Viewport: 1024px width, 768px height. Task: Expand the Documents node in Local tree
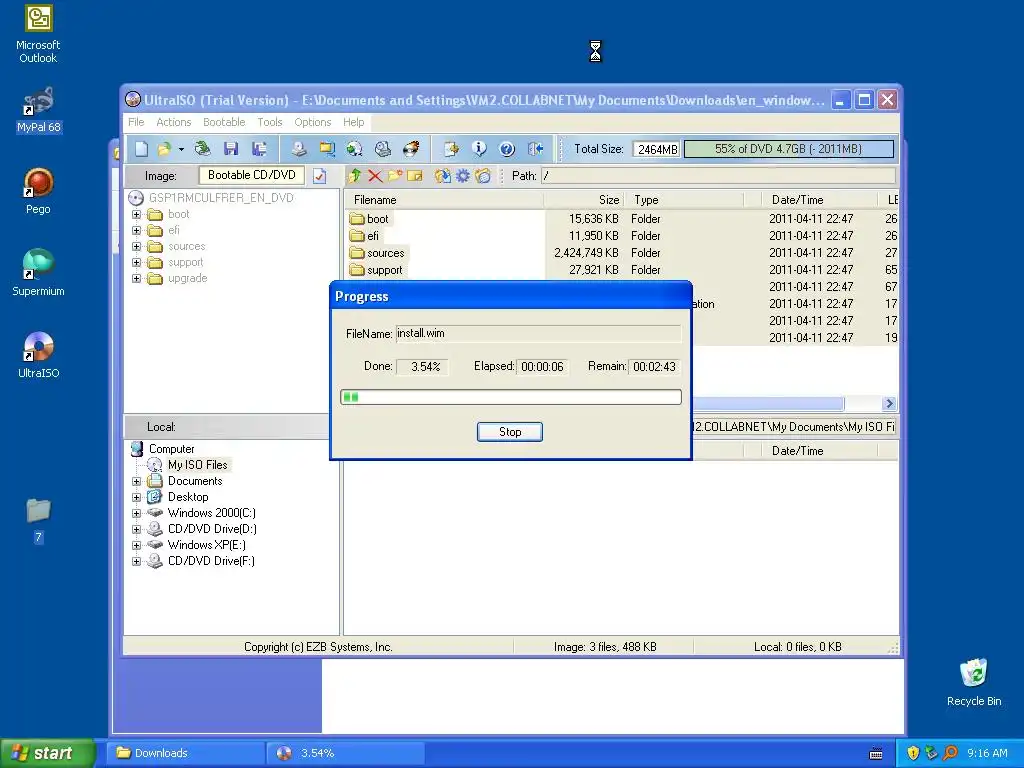(136, 481)
